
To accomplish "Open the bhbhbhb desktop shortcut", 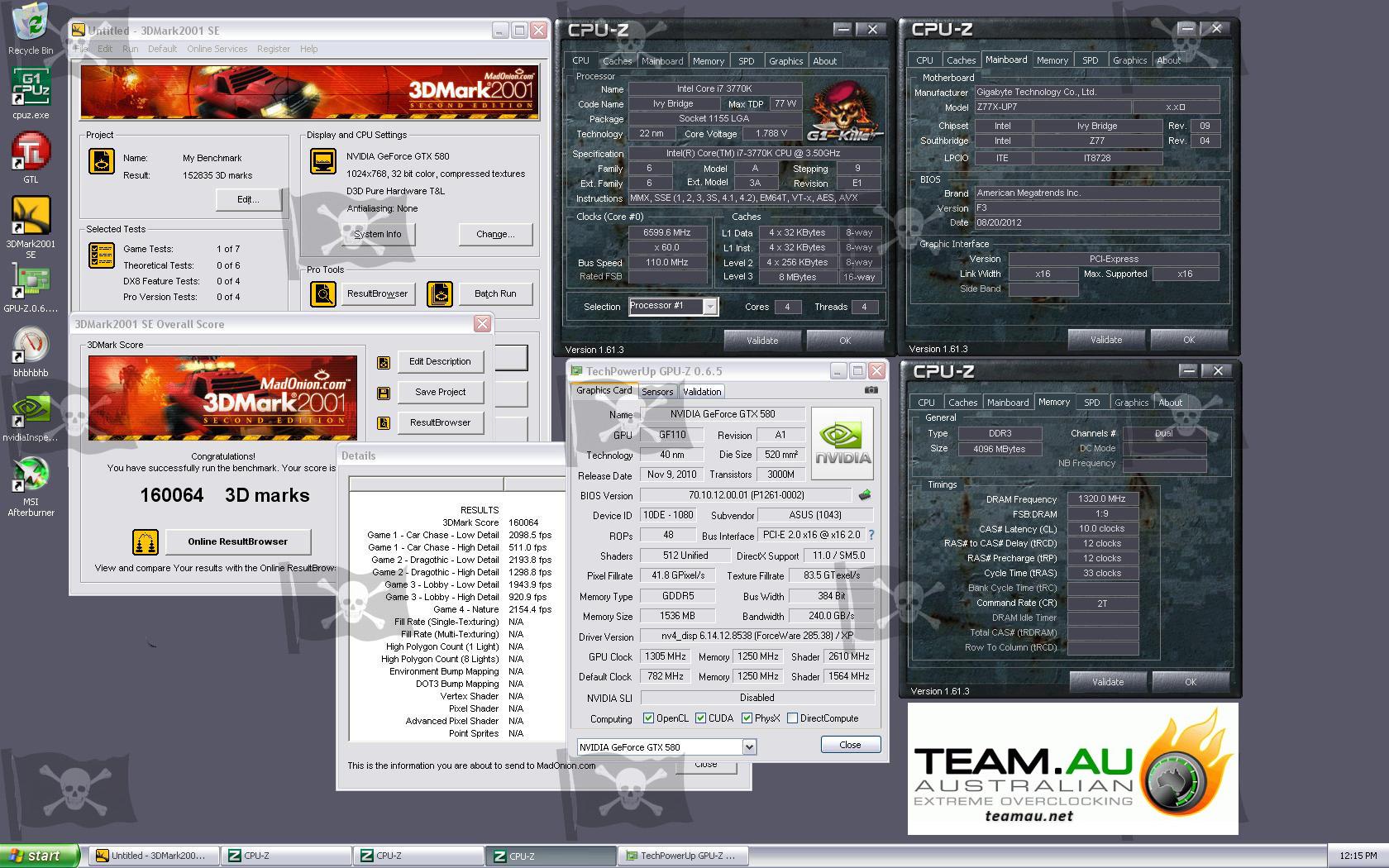I will click(x=31, y=353).
